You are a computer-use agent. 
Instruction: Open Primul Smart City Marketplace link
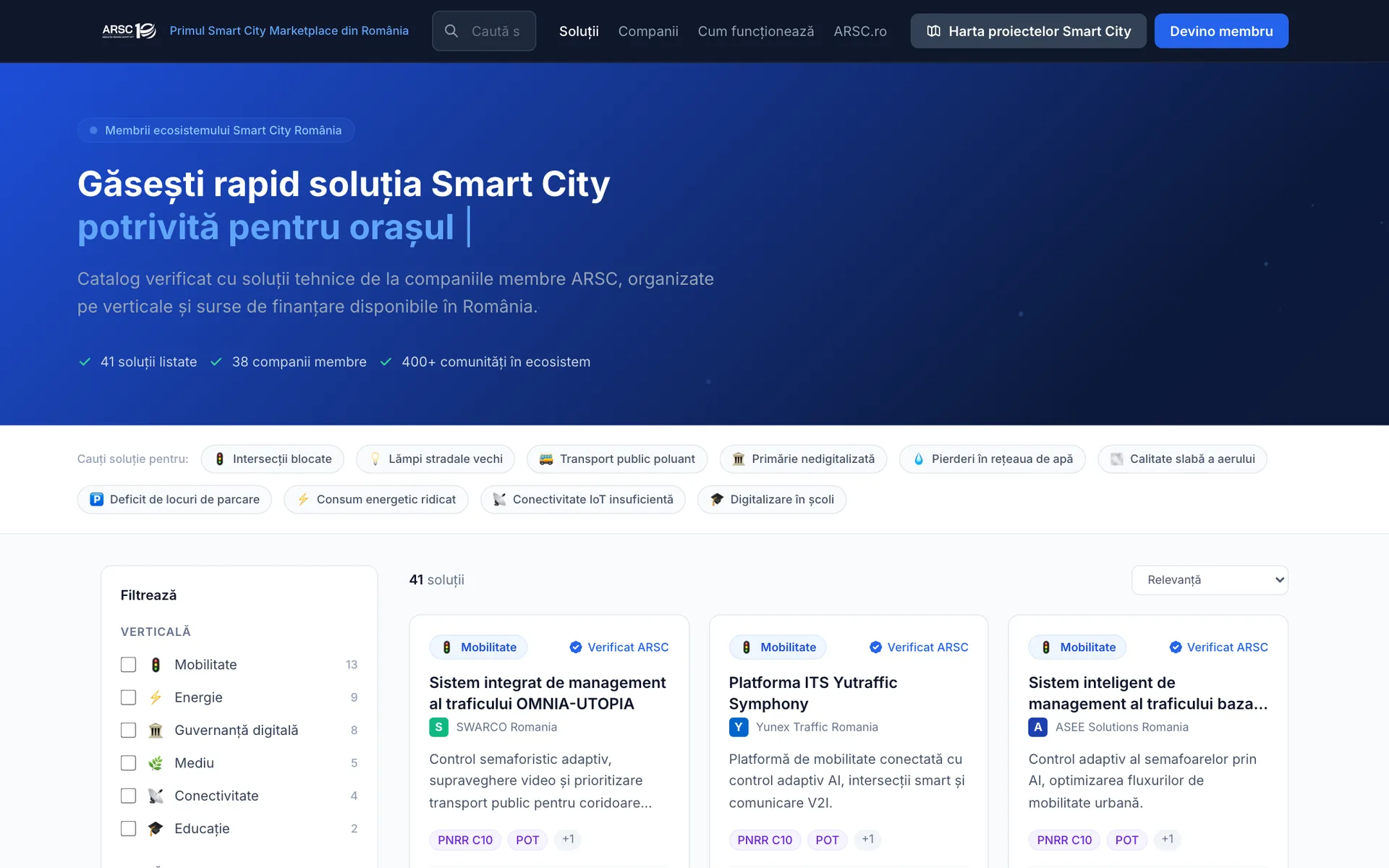click(289, 30)
